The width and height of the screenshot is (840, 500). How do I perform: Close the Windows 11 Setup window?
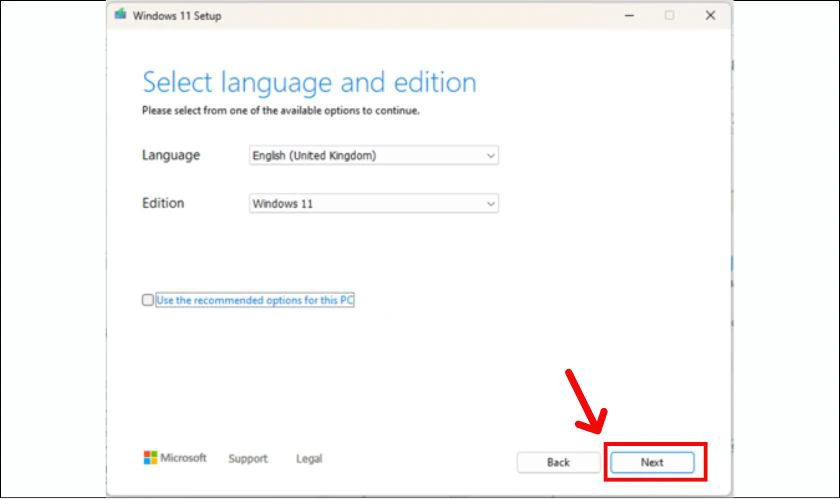click(710, 16)
